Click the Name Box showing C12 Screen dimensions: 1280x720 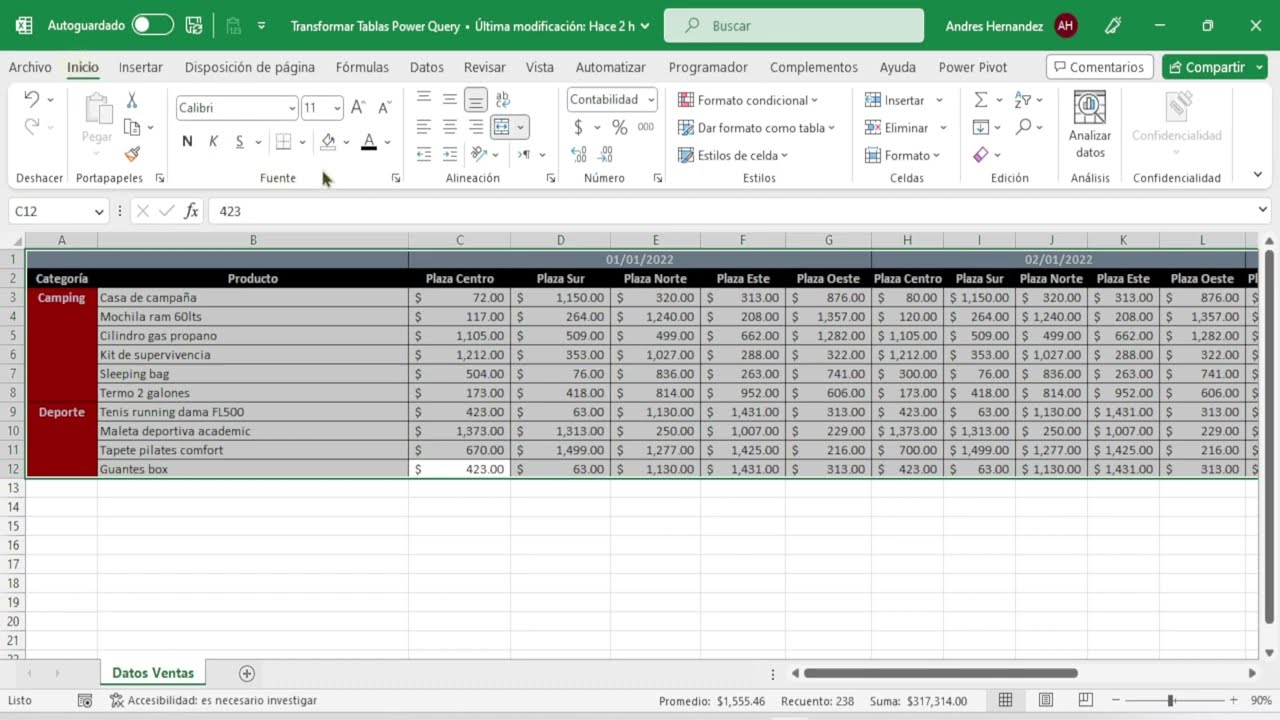[x=59, y=211]
